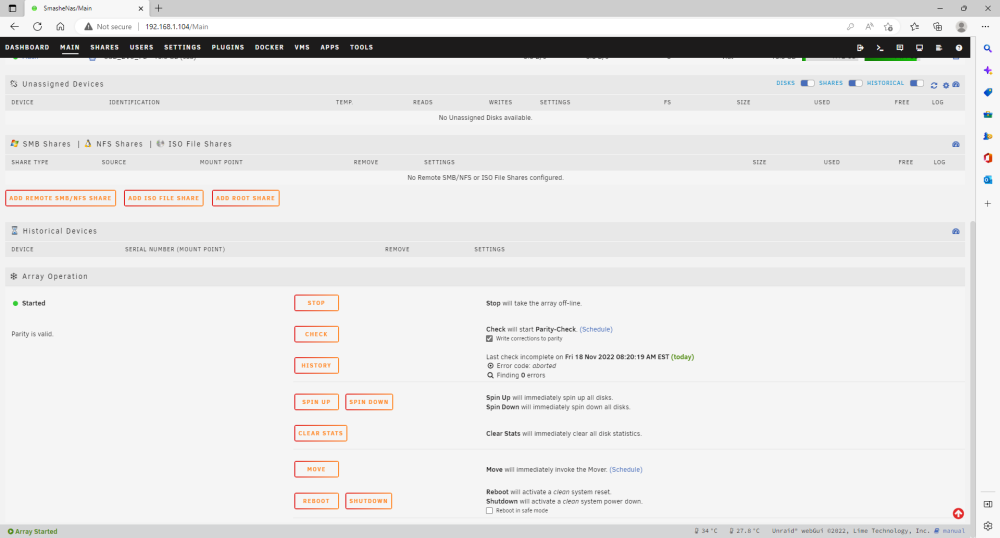Refresh the Unassigned Devices list
The image size is (1000, 538).
point(934,85)
